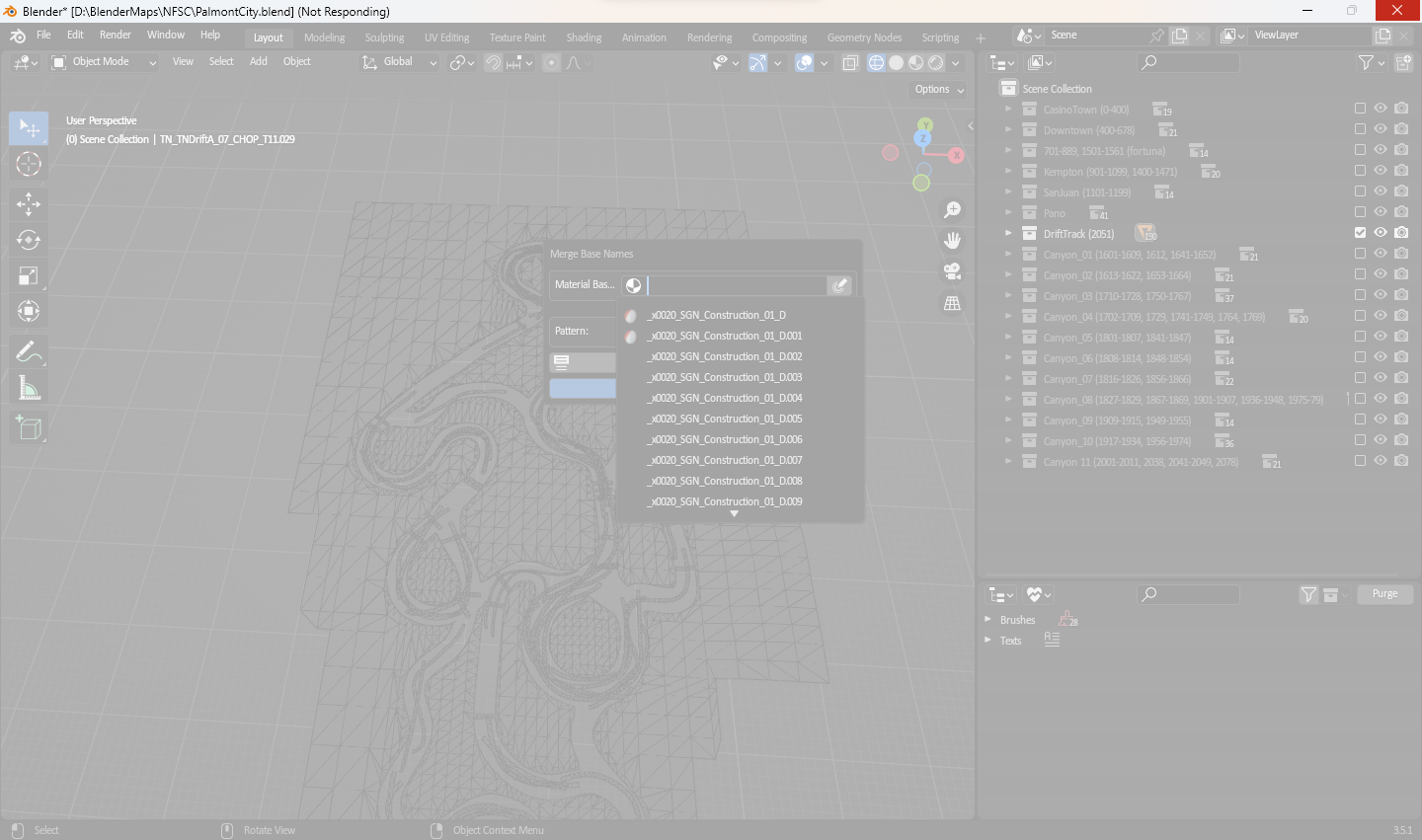Hide the CasinoTown collection in viewport
Screen dimensions: 1422x840
click(1381, 109)
